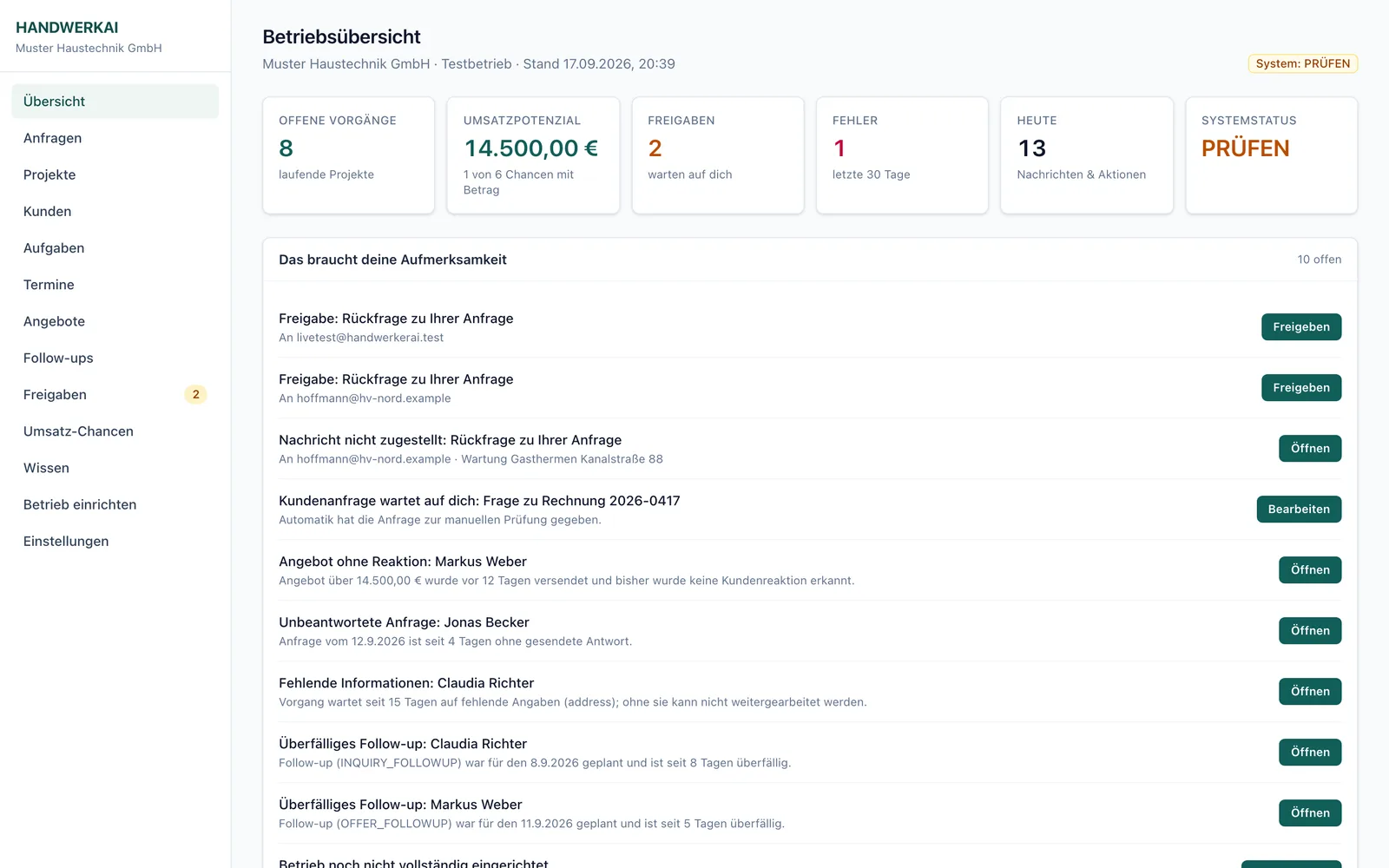Viewport: 1389px width, 868px height.
Task: Öffnen the Nachricht nicht zugestellt entry
Action: [x=1310, y=449]
